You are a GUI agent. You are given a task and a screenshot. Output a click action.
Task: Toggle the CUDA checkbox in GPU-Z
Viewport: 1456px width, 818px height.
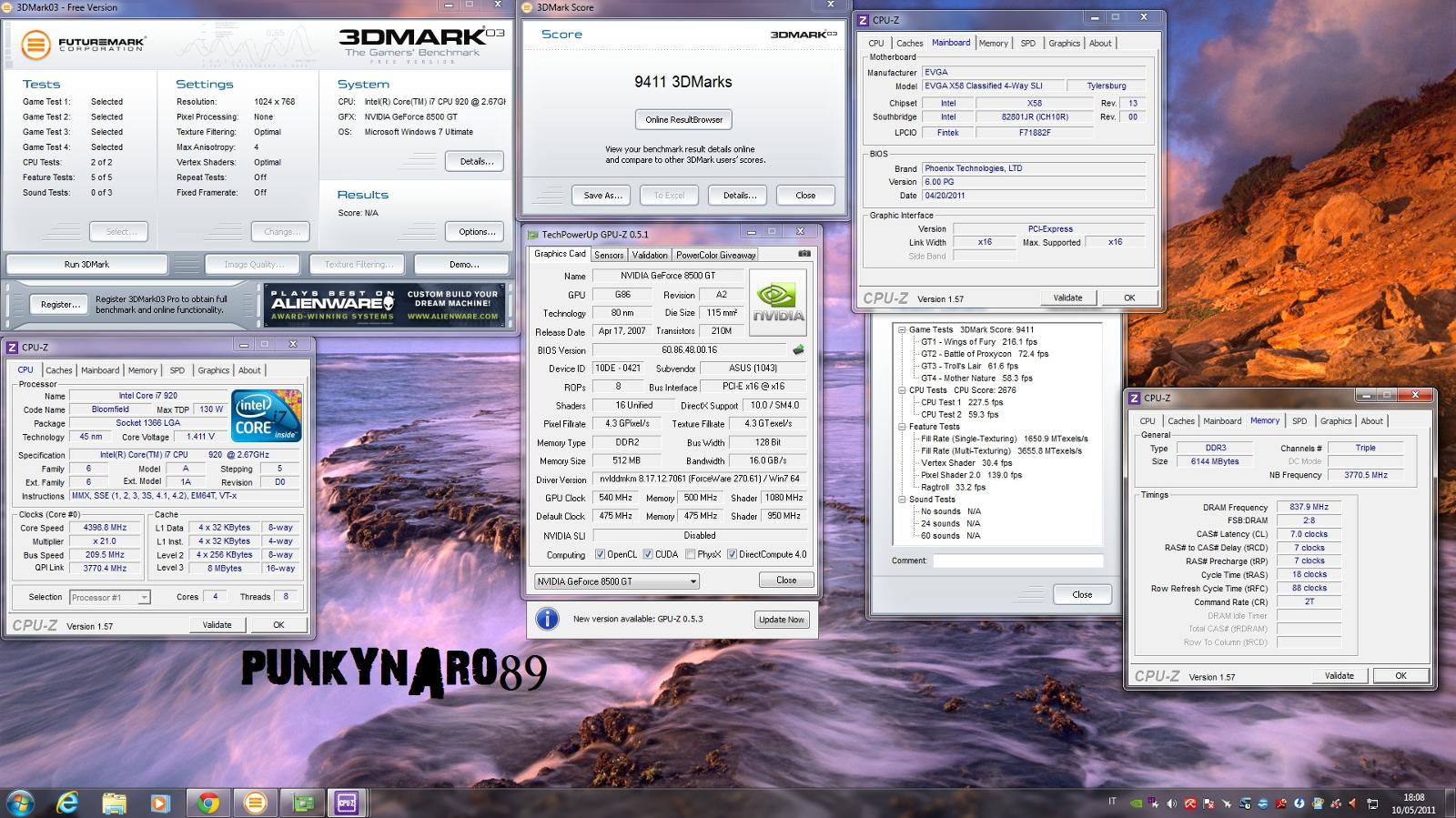coord(648,554)
